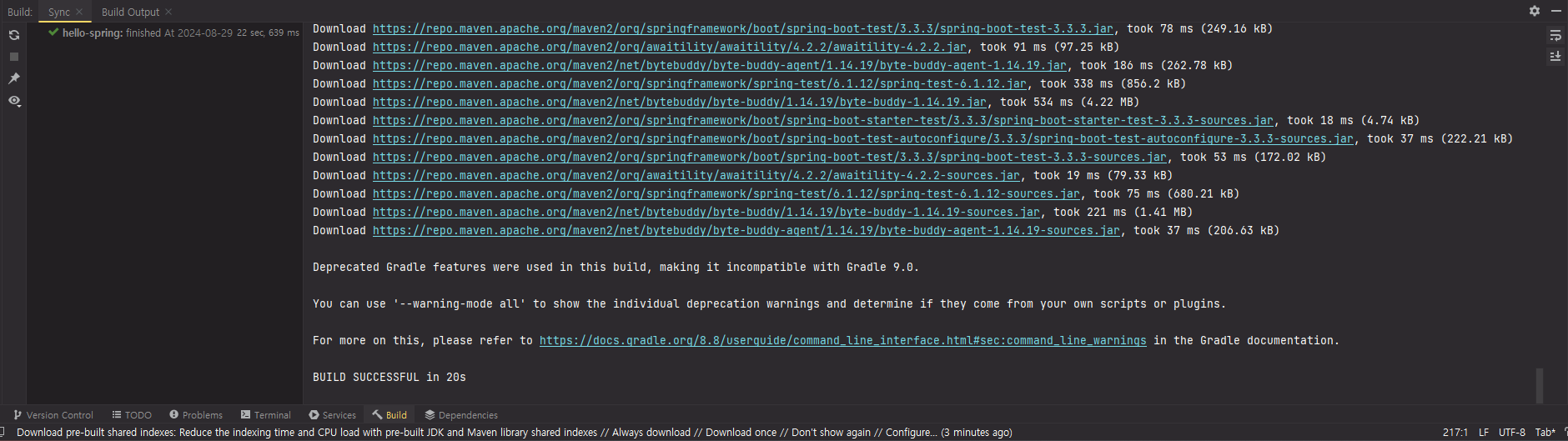Open Build tool window settings gear

[1535, 11]
